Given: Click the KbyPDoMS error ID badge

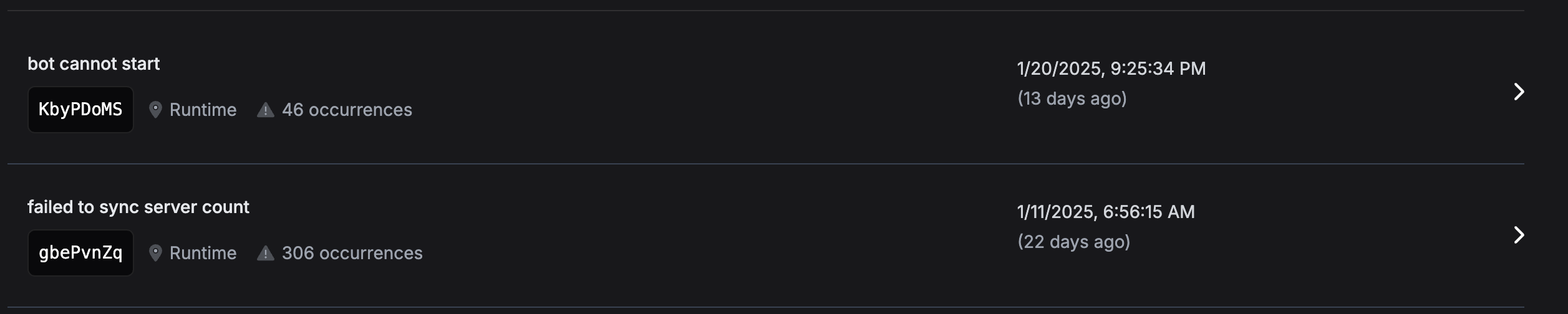Looking at the screenshot, I should point(80,110).
